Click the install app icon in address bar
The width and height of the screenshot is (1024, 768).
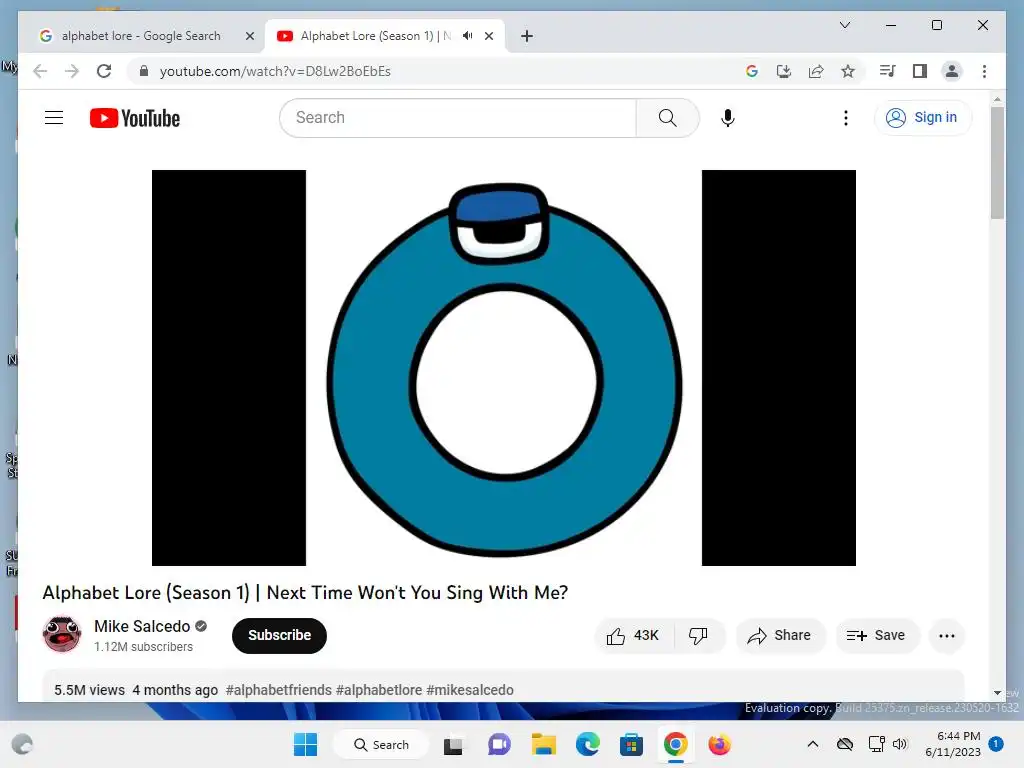(784, 71)
